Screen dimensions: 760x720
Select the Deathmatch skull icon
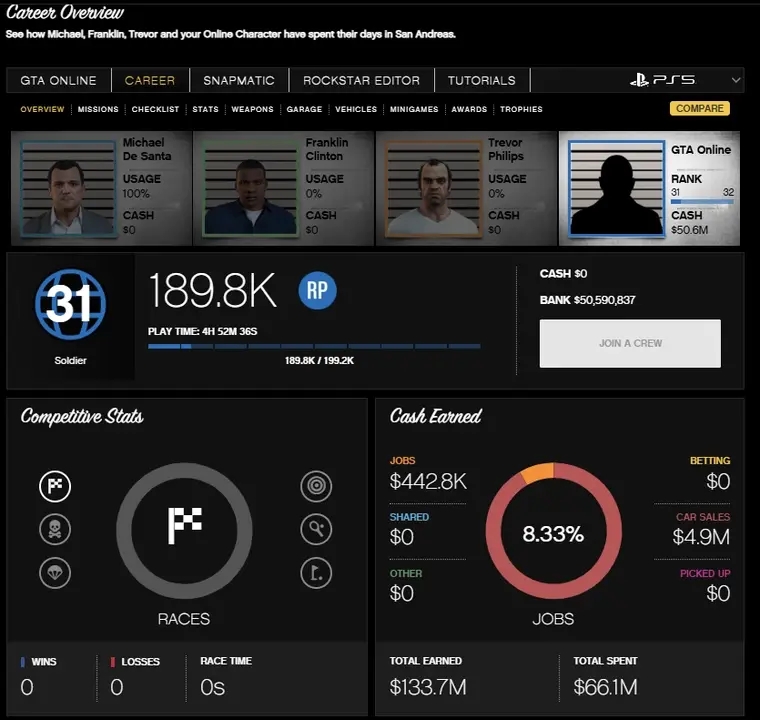[55, 529]
